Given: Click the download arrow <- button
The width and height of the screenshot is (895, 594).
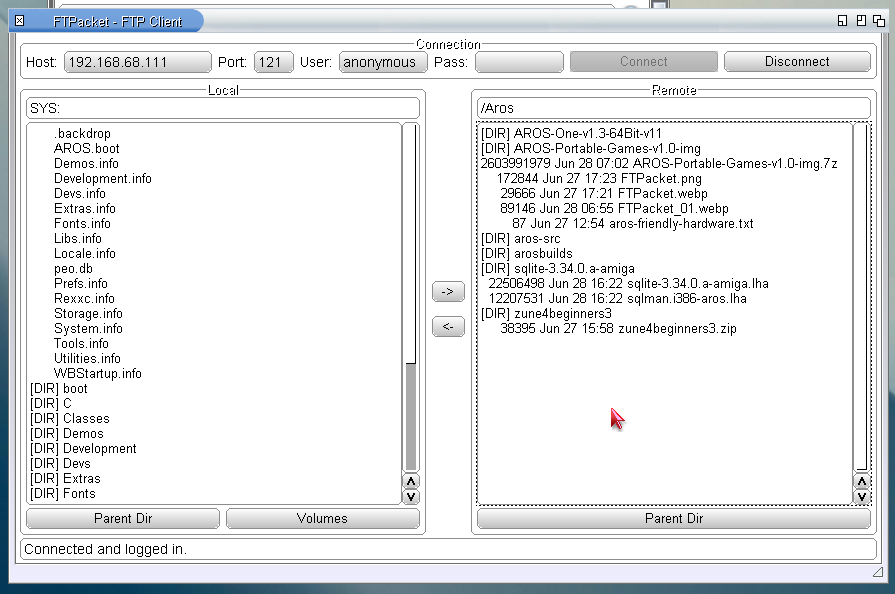Looking at the screenshot, I should (448, 327).
